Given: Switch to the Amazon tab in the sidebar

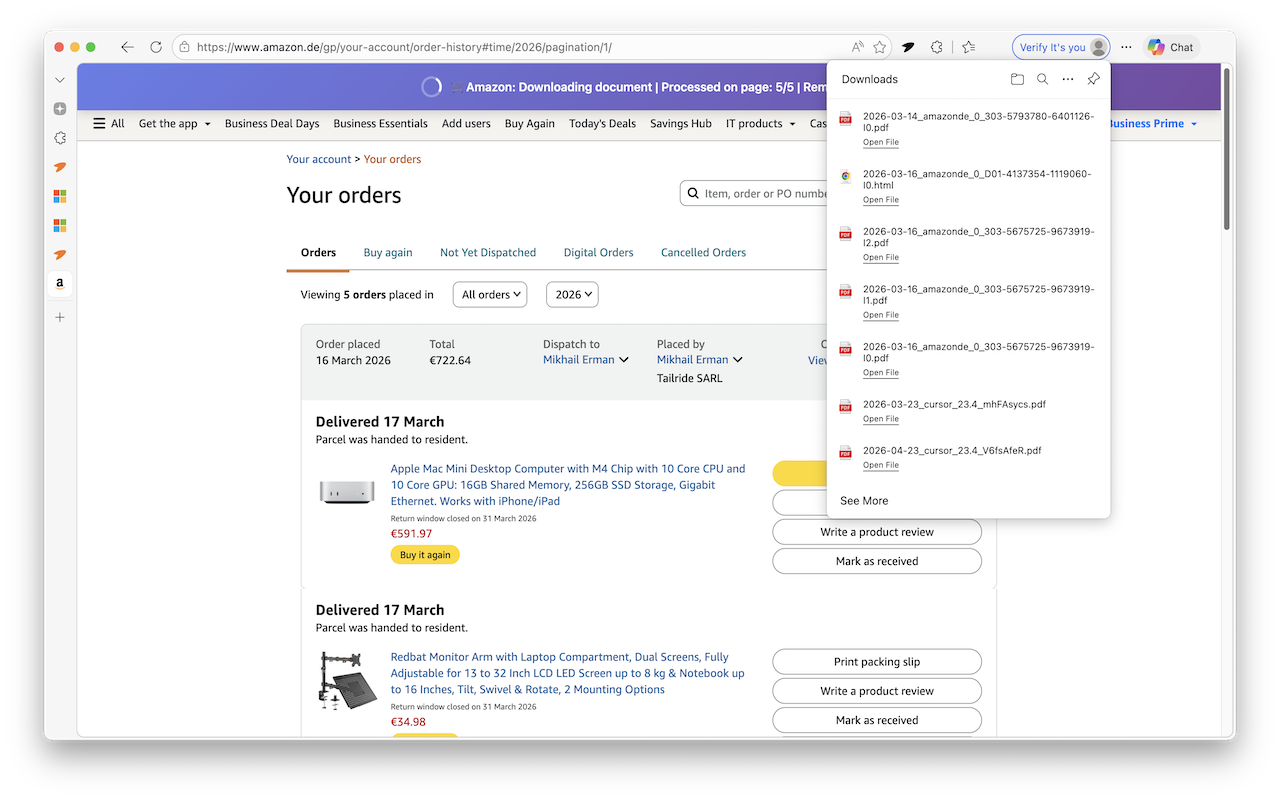Looking at the screenshot, I should tap(60, 284).
